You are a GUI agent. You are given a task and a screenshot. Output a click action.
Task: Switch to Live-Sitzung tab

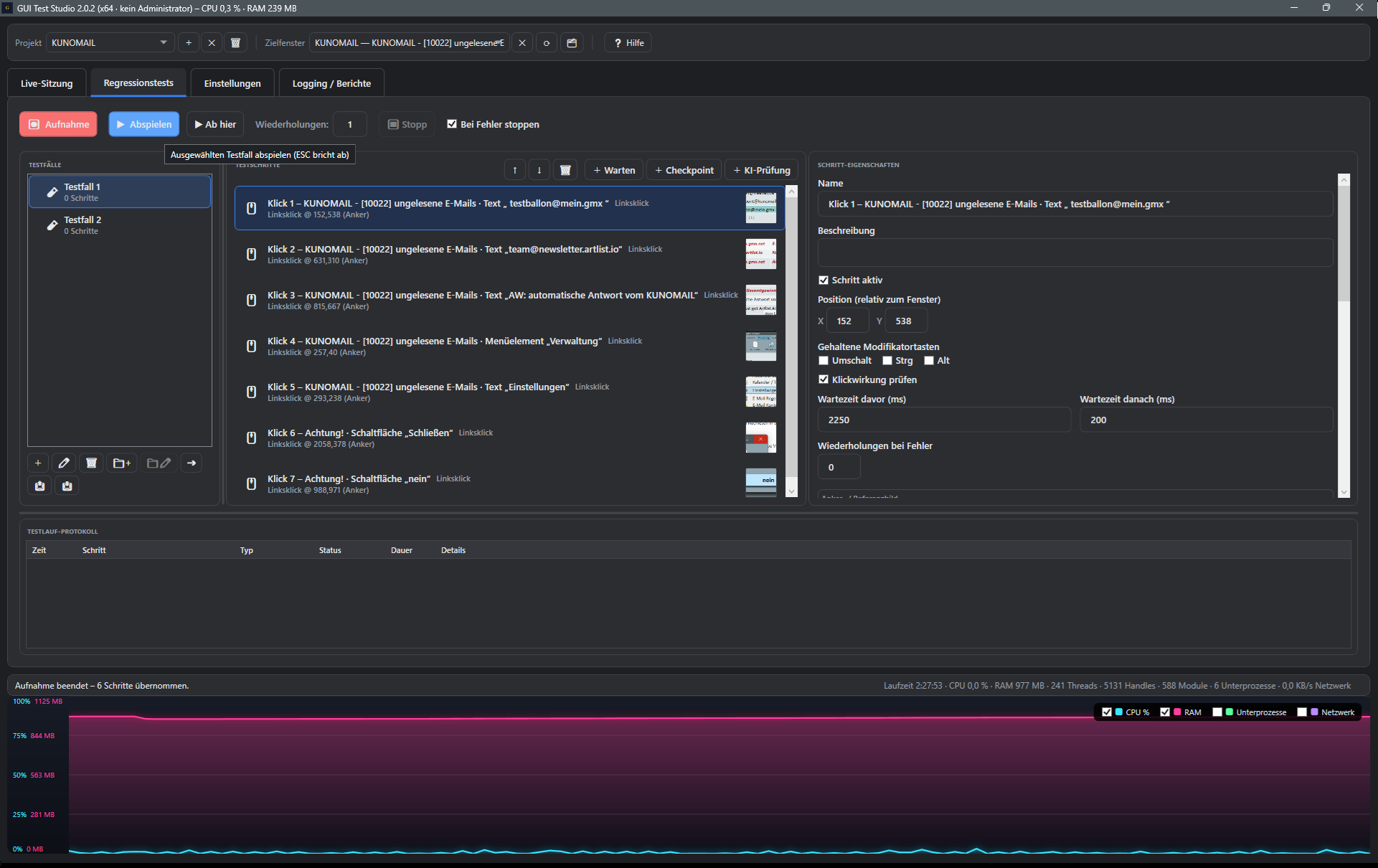click(47, 83)
